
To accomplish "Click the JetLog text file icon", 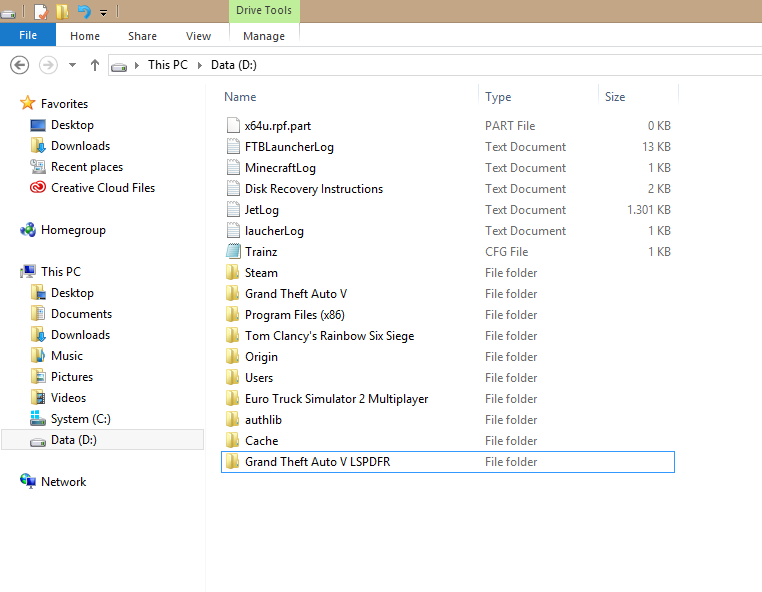I will [x=233, y=209].
